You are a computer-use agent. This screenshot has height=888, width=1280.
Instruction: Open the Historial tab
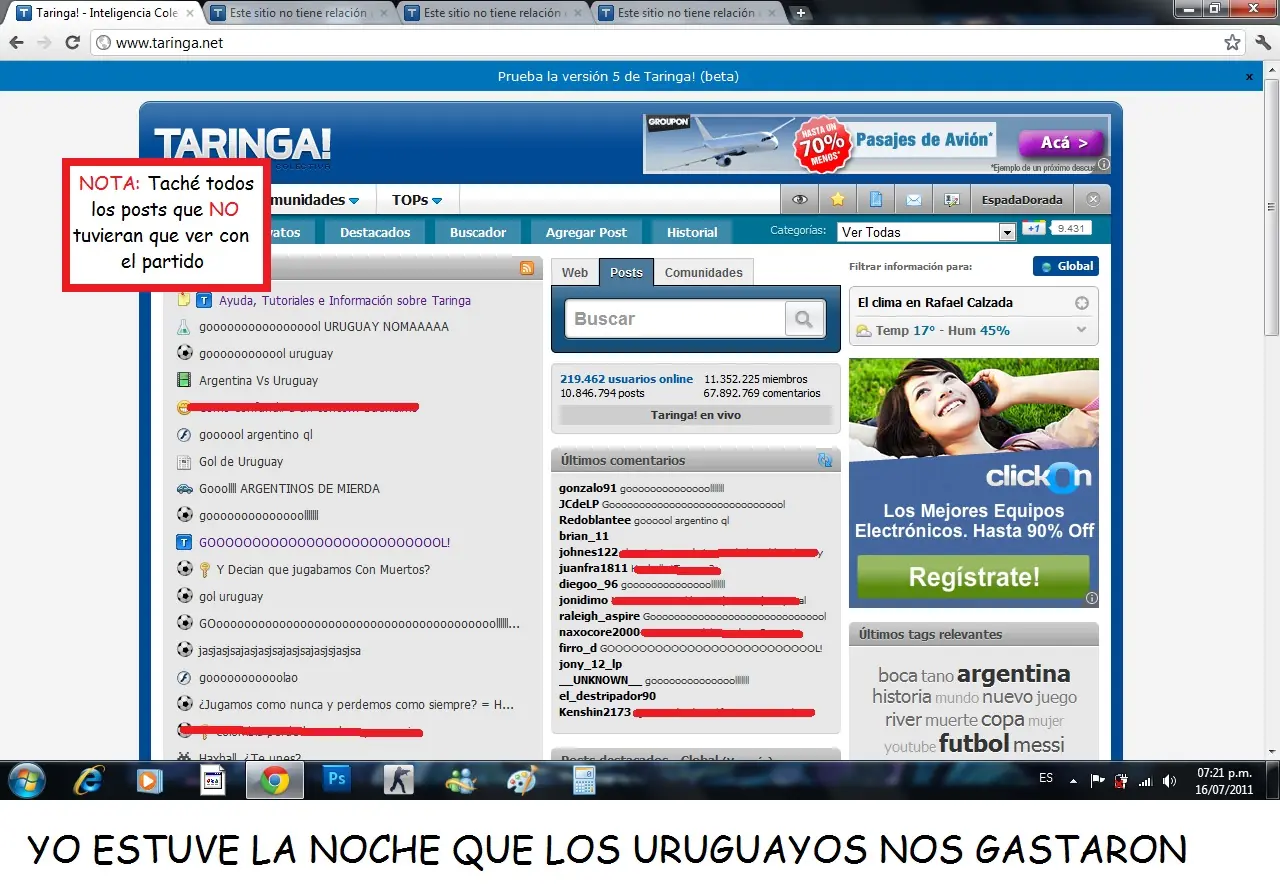pos(692,232)
